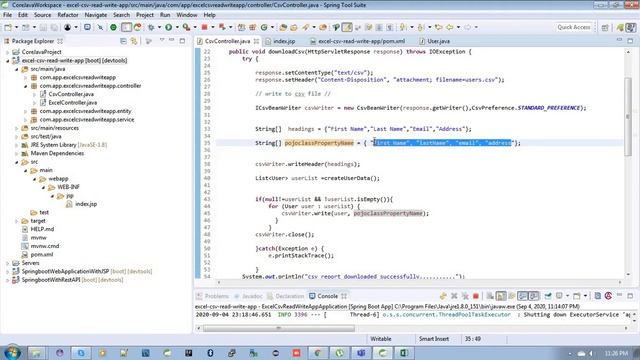Click the Debug bug toolbar icon
The width and height of the screenshot is (640, 360).
[151, 27]
